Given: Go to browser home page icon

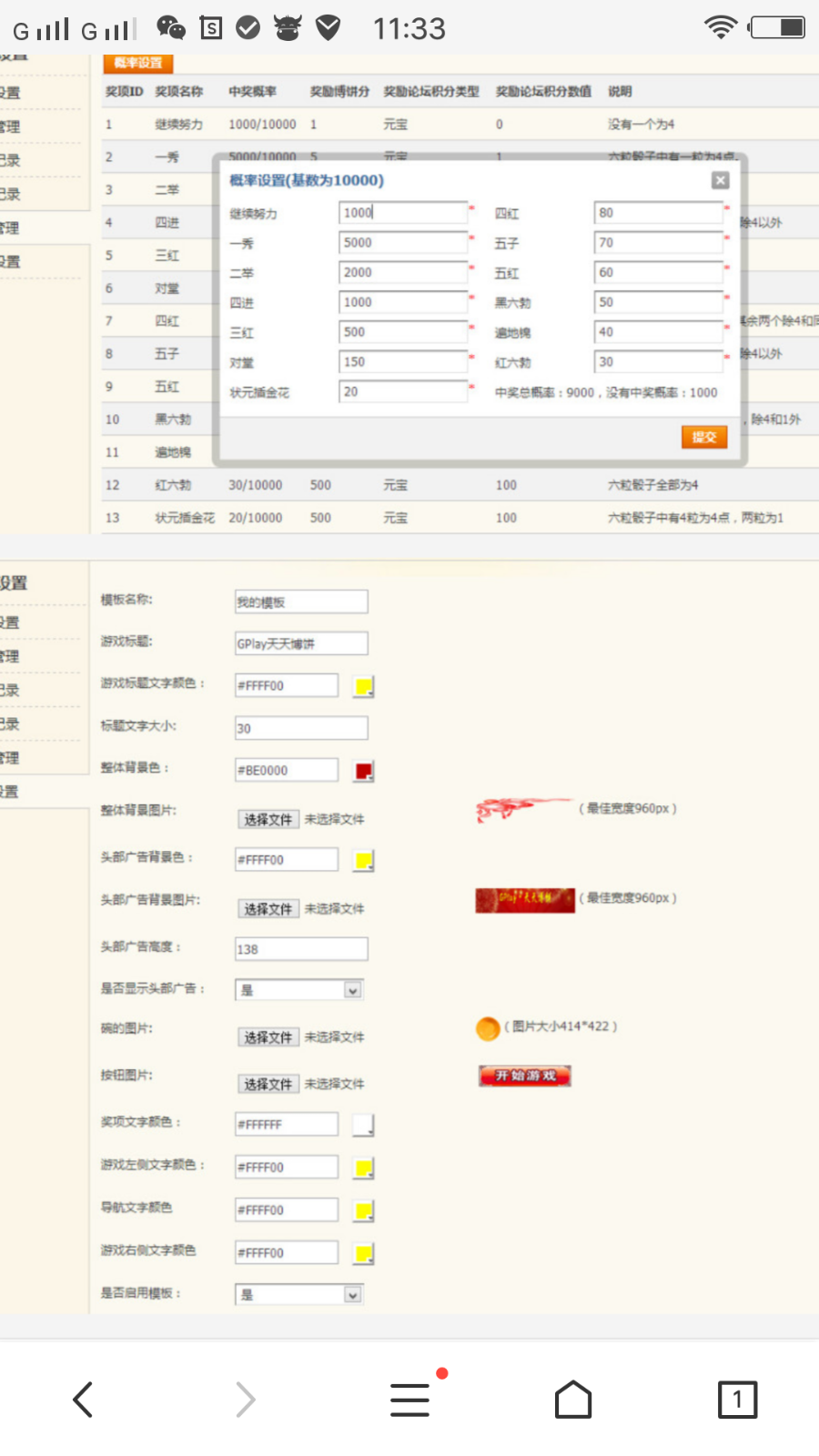Looking at the screenshot, I should click(x=573, y=1400).
